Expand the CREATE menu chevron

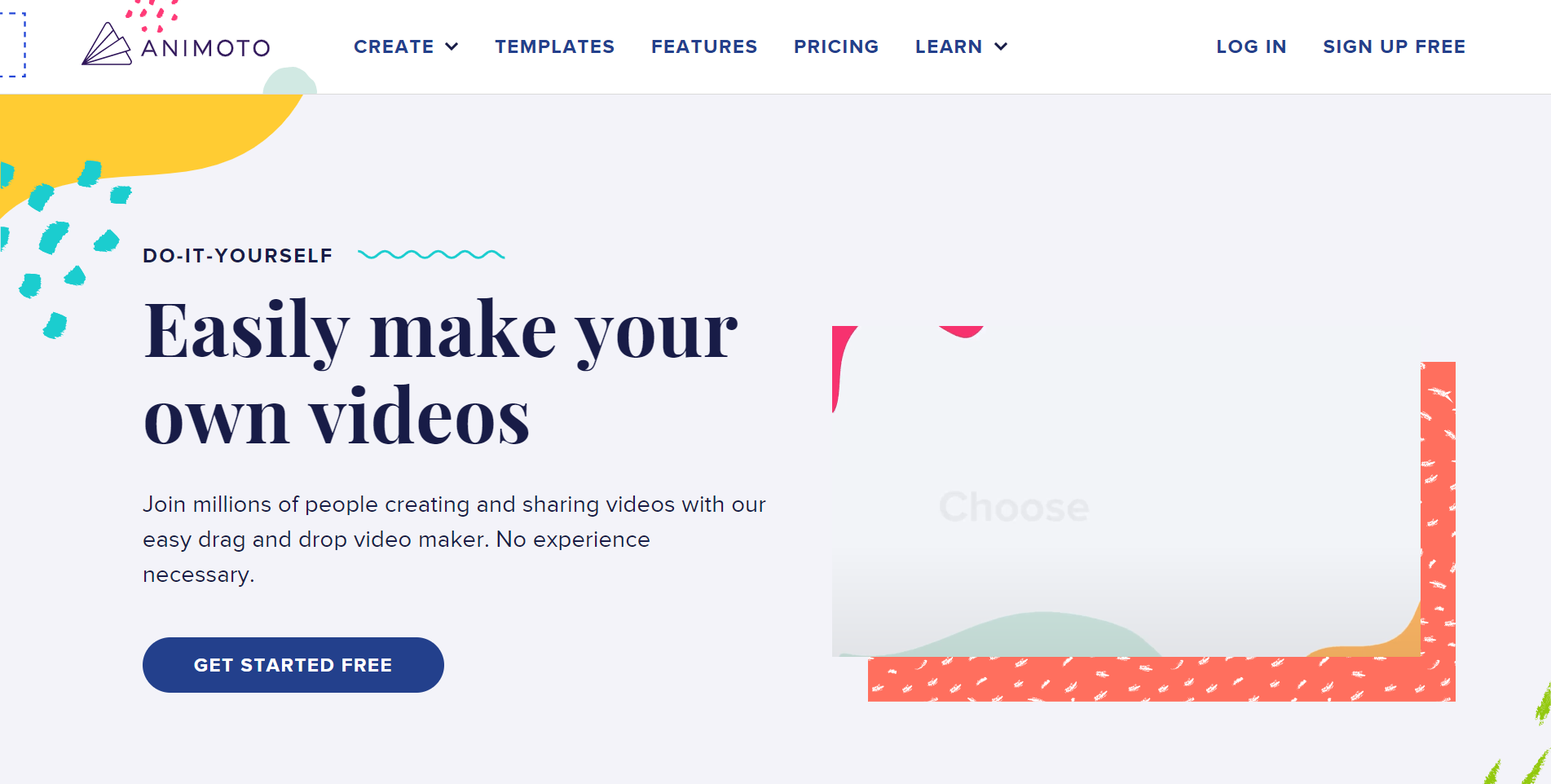452,46
